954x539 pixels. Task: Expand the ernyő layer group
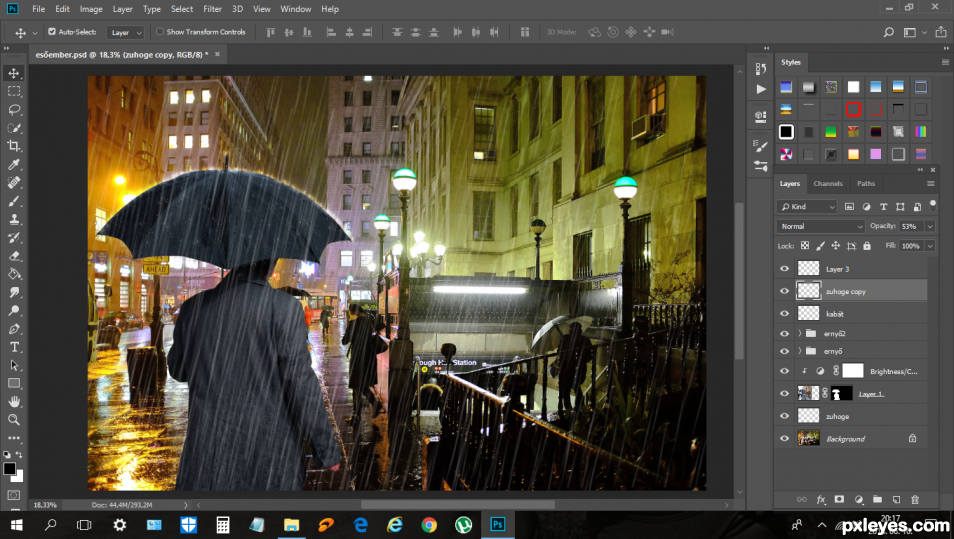click(x=799, y=351)
